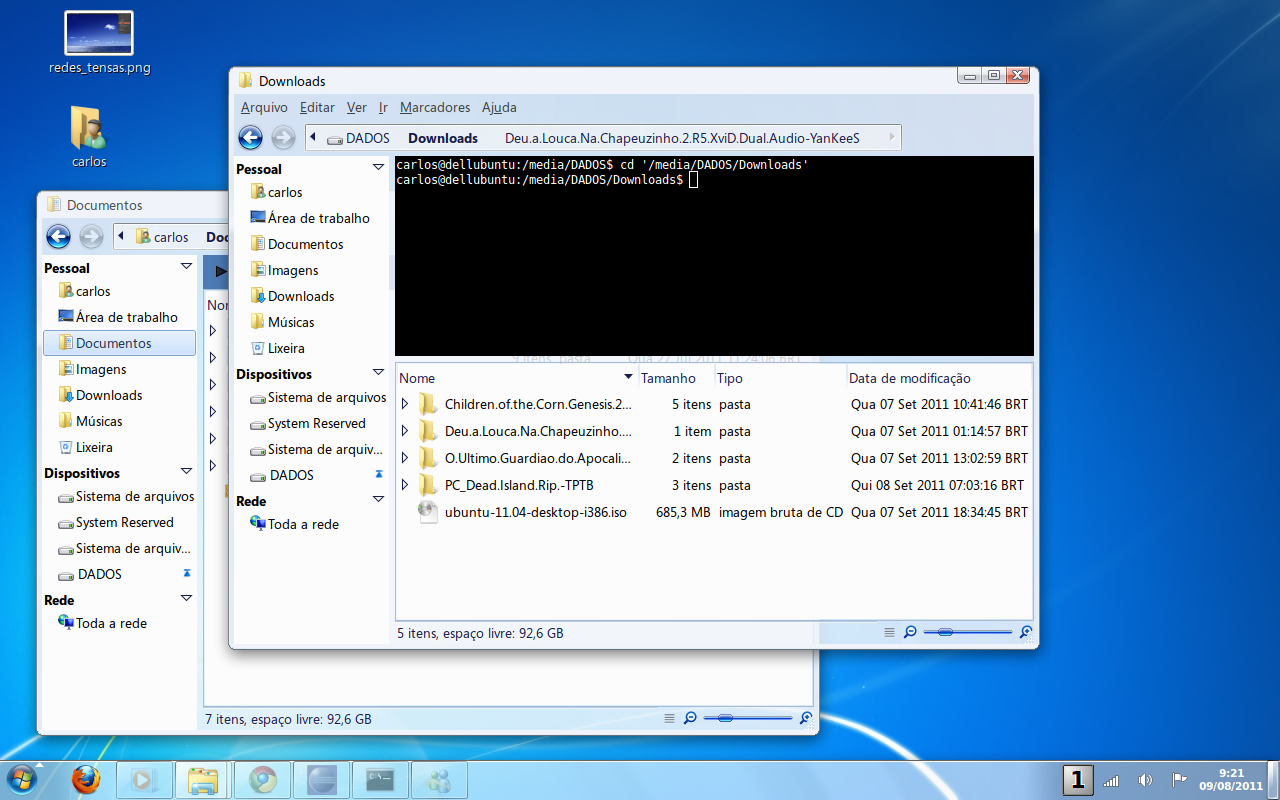
Task: Click the Deu.a.Louca path bar button
Action: pyautogui.click(x=683, y=138)
